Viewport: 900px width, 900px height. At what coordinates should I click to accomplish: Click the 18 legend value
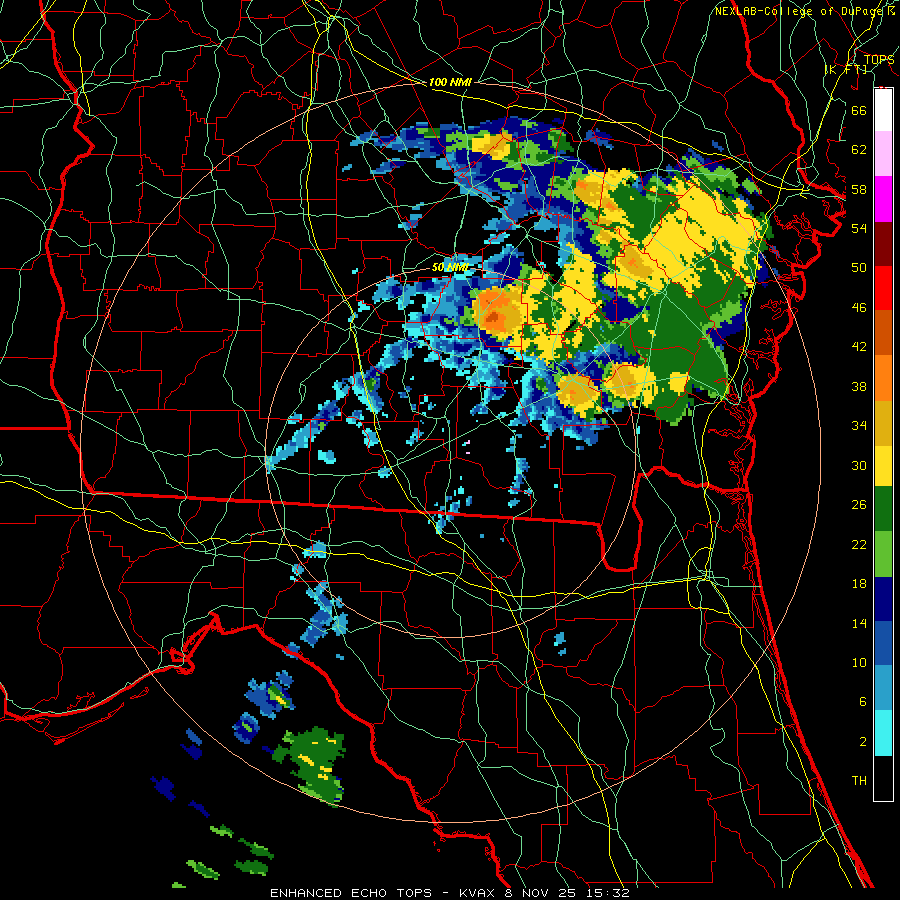coord(859,584)
